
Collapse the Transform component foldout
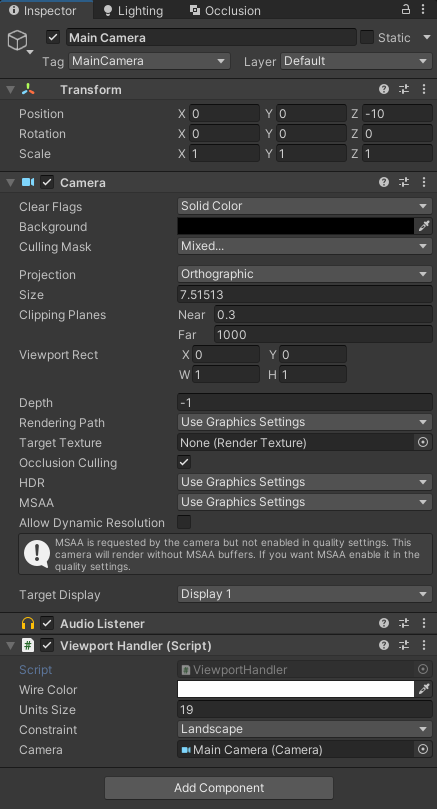pyautogui.click(x=10, y=90)
